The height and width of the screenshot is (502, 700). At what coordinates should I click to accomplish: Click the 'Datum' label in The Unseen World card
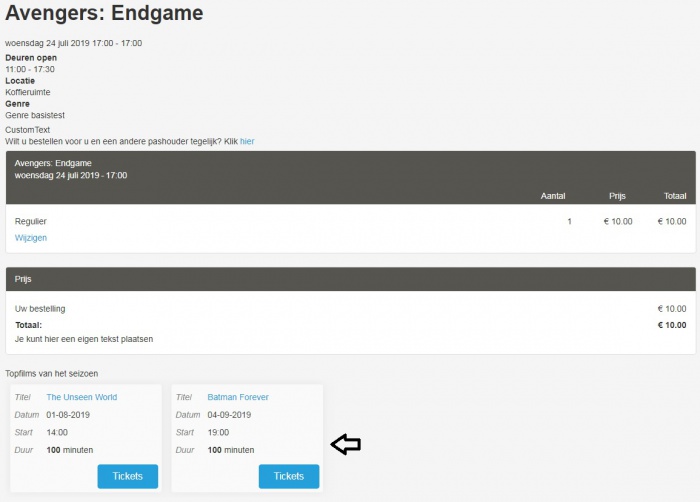27,415
